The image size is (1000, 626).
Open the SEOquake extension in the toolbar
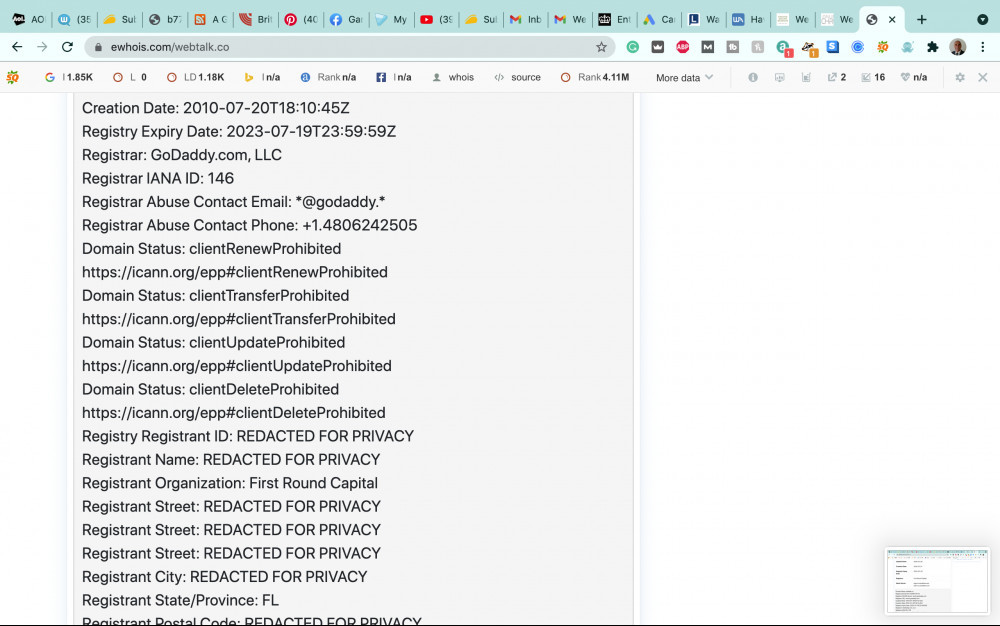[x=883, y=47]
